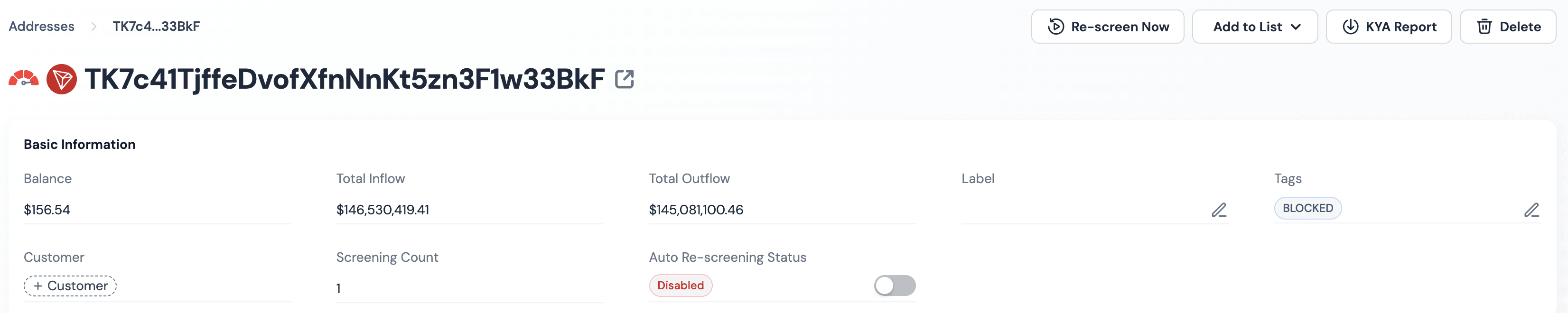Click the TRON network logo icon
Viewport: 1568px width, 313px height.
click(62, 79)
